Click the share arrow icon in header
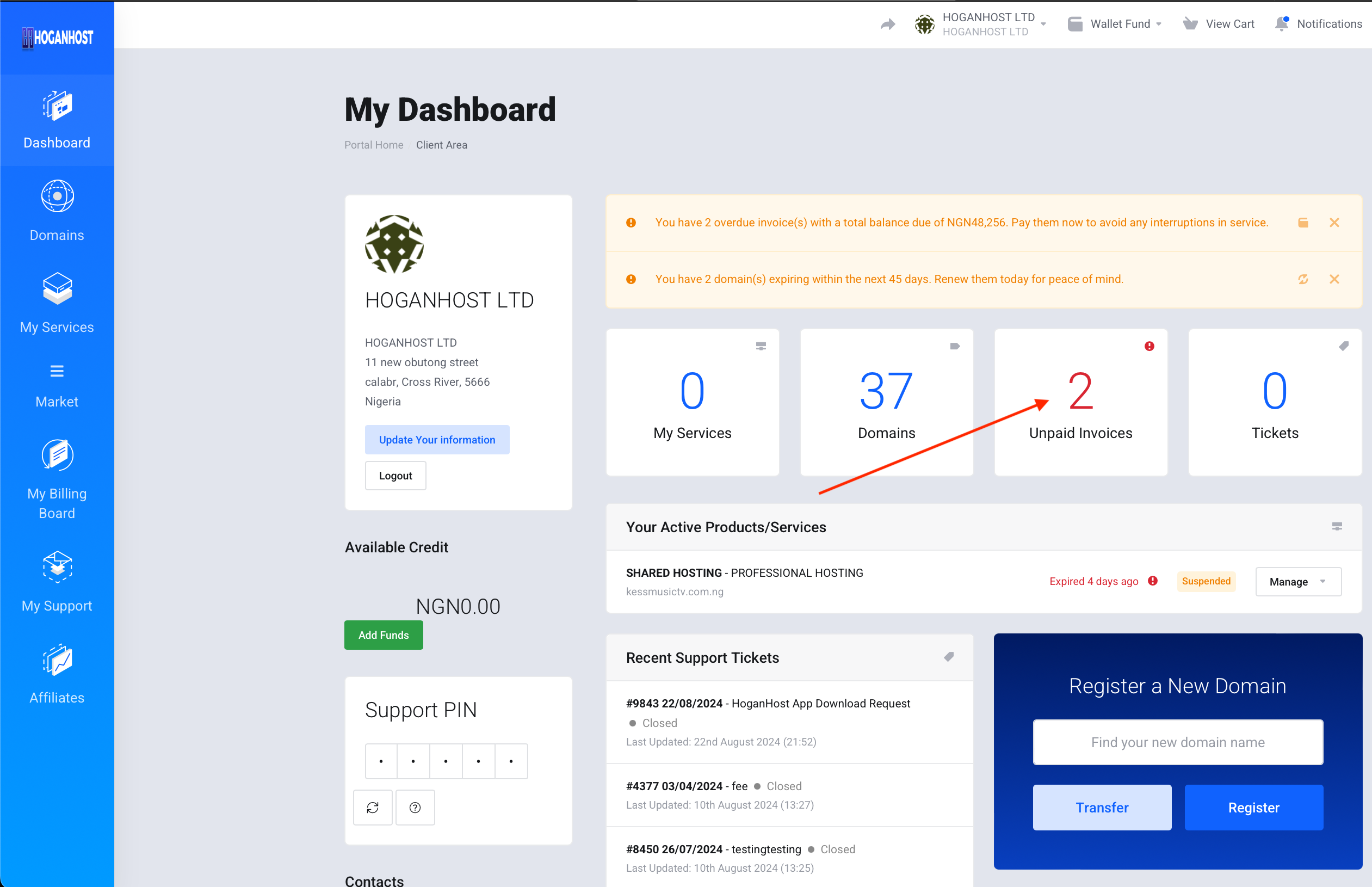Image resolution: width=1372 pixels, height=887 pixels. 887,24
